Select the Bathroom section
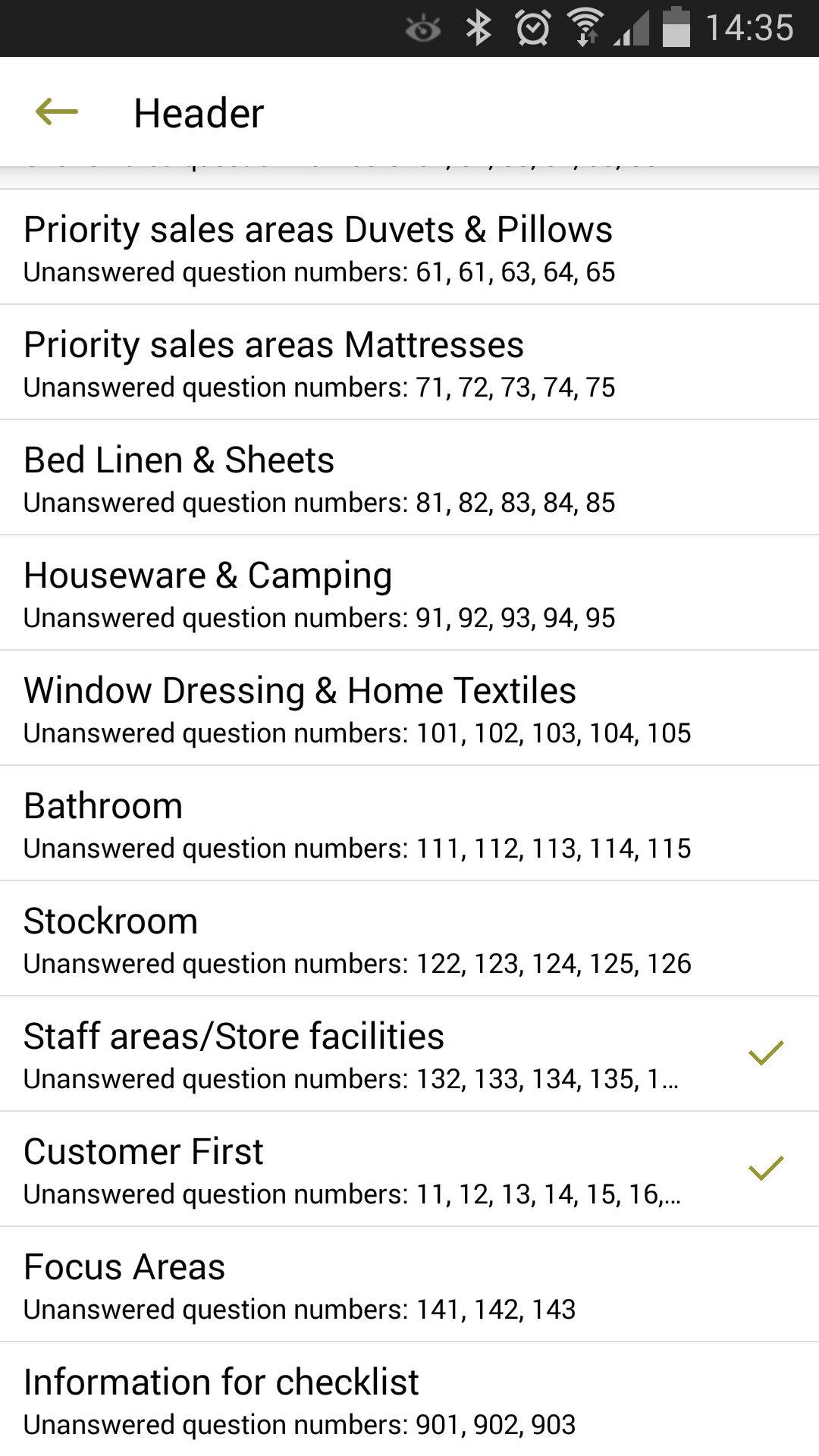Viewport: 819px width, 1456px height. click(318, 824)
